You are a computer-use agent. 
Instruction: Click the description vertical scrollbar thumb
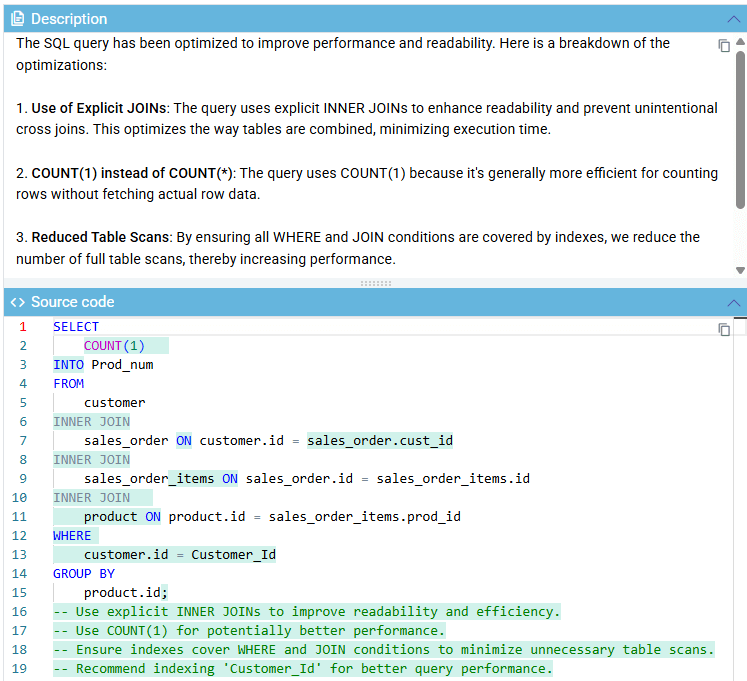coord(740,130)
